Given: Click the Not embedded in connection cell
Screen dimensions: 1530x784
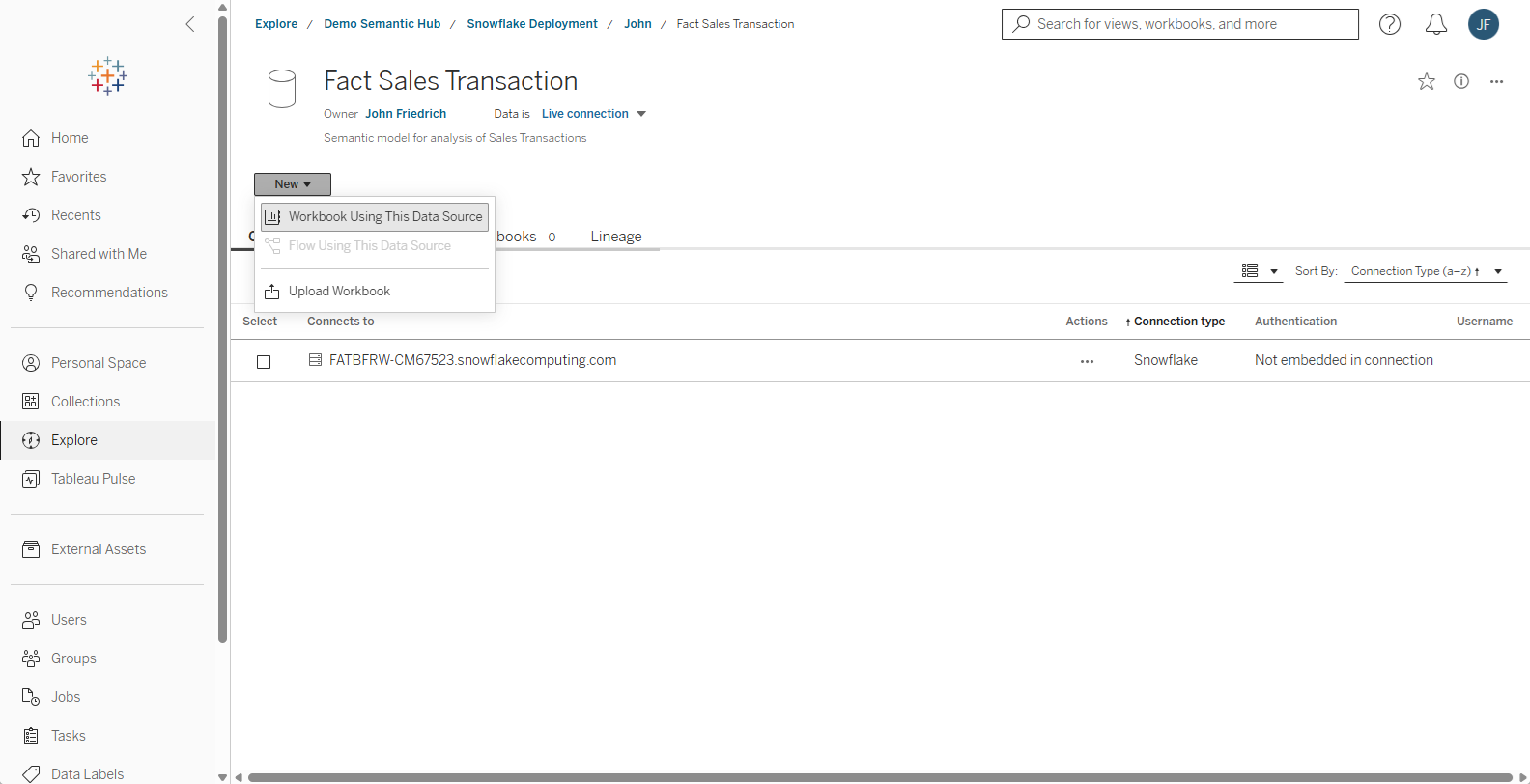Looking at the screenshot, I should pyautogui.click(x=1344, y=360).
